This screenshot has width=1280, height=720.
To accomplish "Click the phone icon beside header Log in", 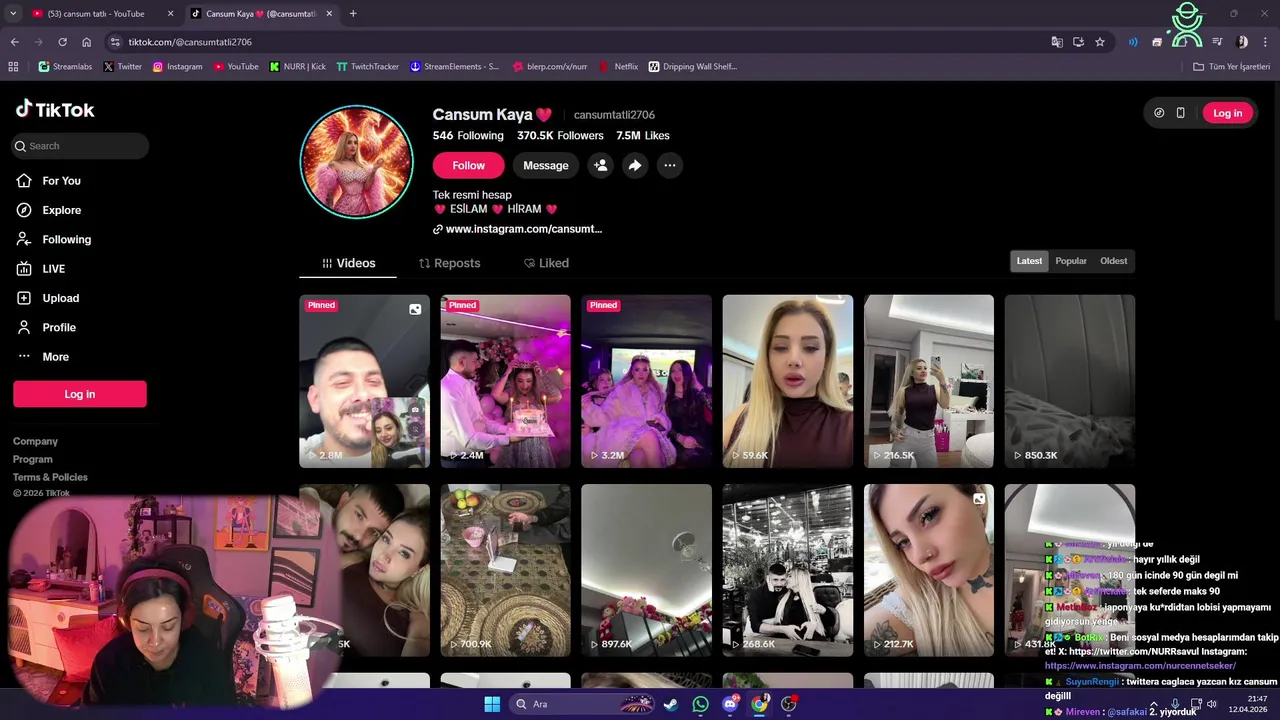I will coord(1180,113).
